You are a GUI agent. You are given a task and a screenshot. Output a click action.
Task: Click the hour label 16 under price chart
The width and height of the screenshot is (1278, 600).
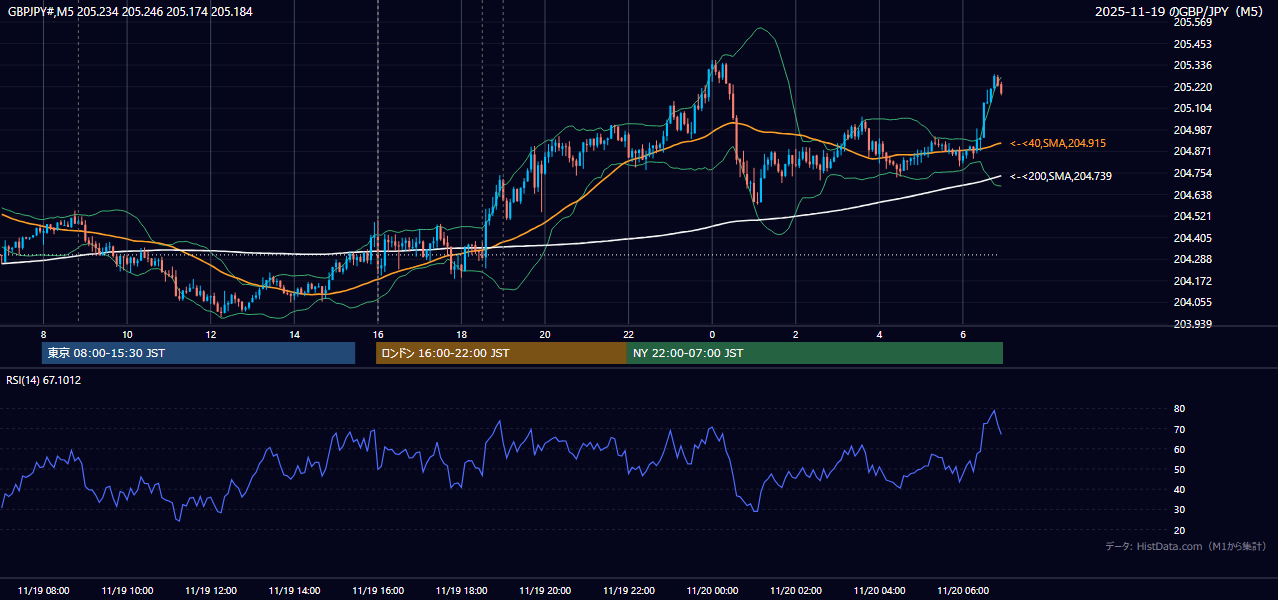pos(377,334)
